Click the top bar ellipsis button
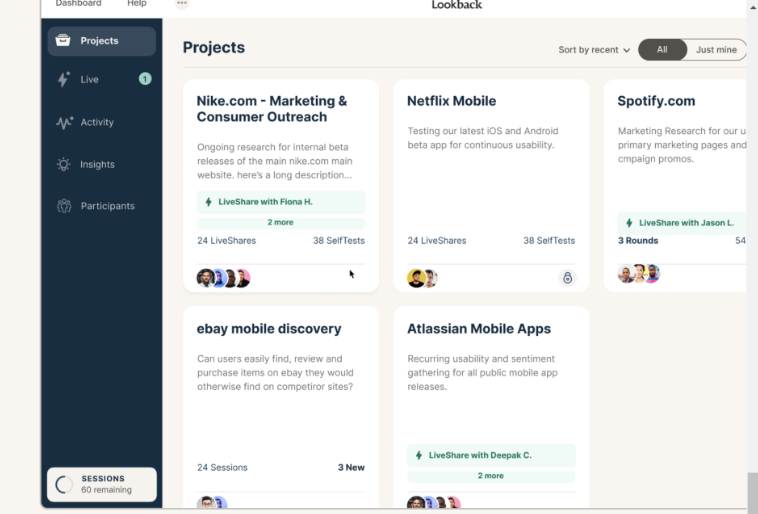The image size is (758, 514). [x=182, y=3]
